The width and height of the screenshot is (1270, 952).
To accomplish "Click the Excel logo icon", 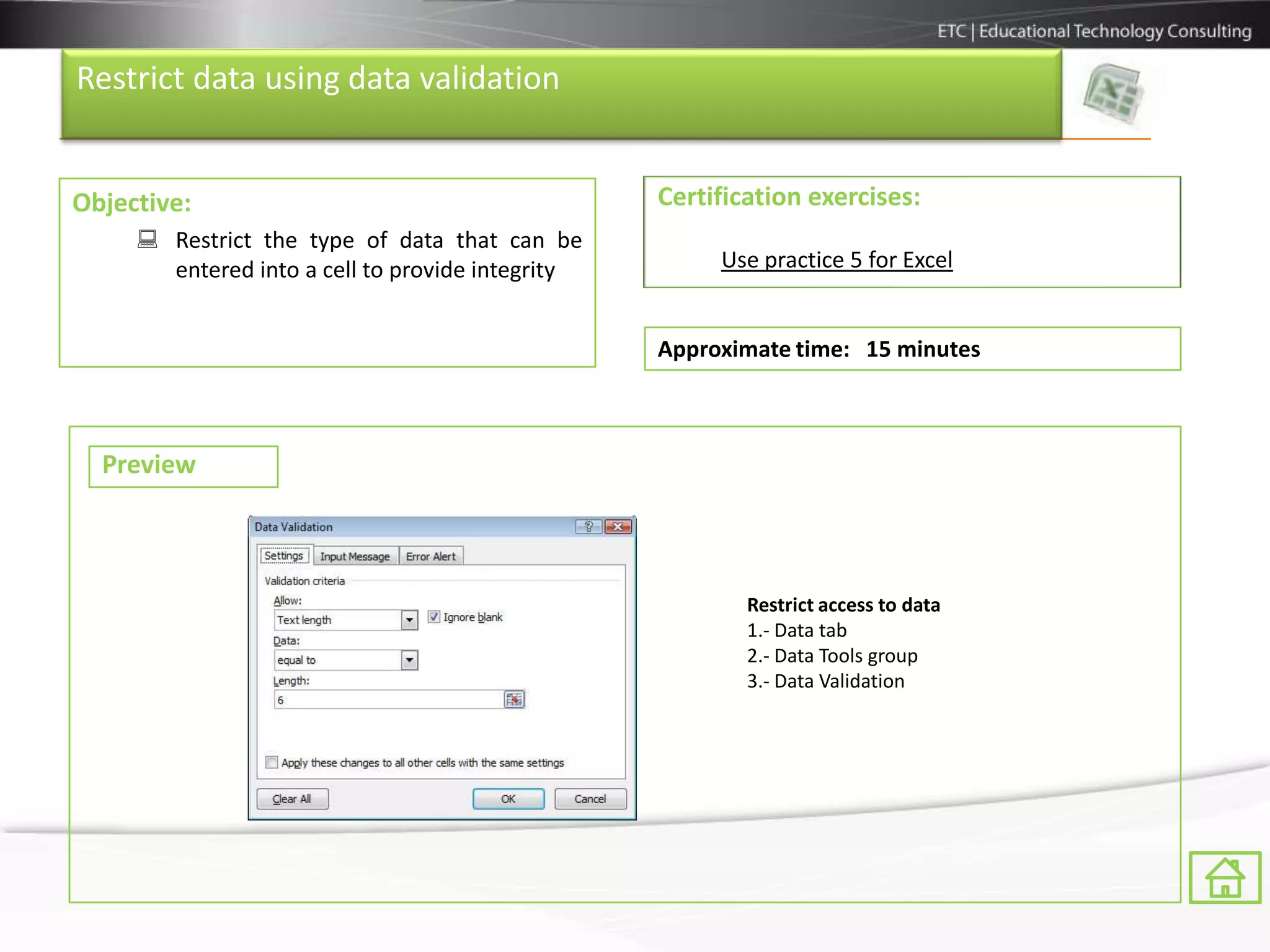I will point(1114,94).
